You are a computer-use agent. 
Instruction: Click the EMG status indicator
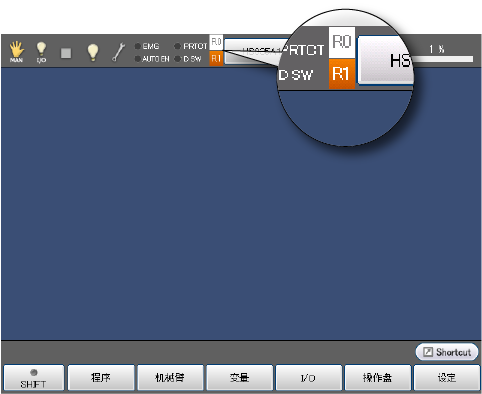point(147,46)
